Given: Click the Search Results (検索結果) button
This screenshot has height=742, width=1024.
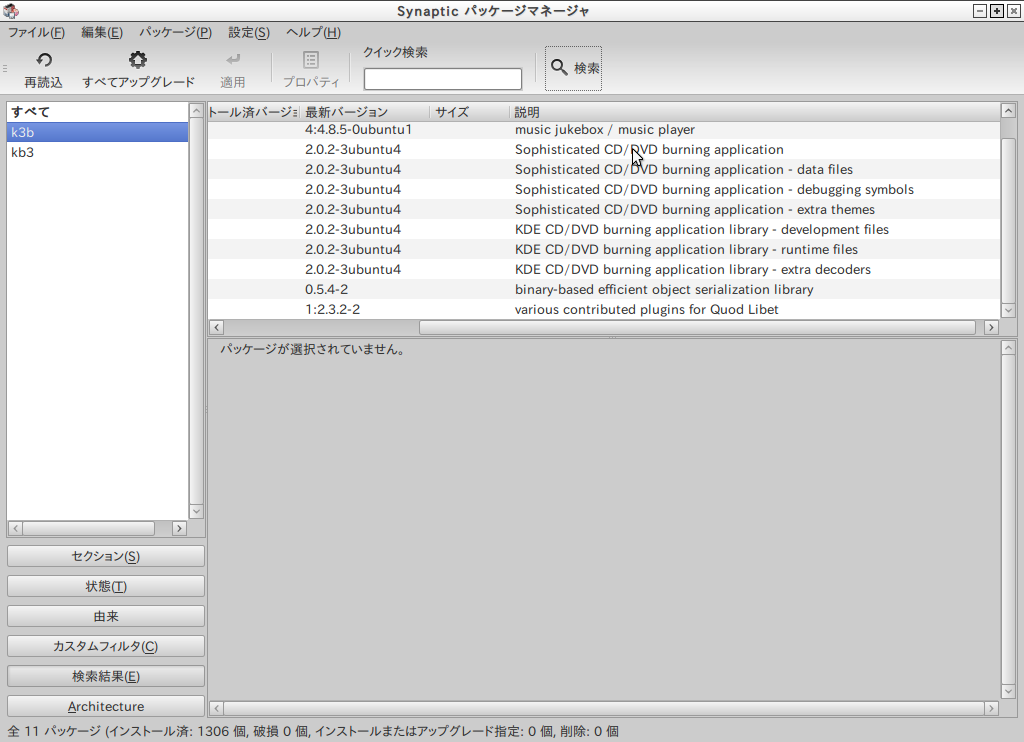Looking at the screenshot, I should (x=106, y=677).
